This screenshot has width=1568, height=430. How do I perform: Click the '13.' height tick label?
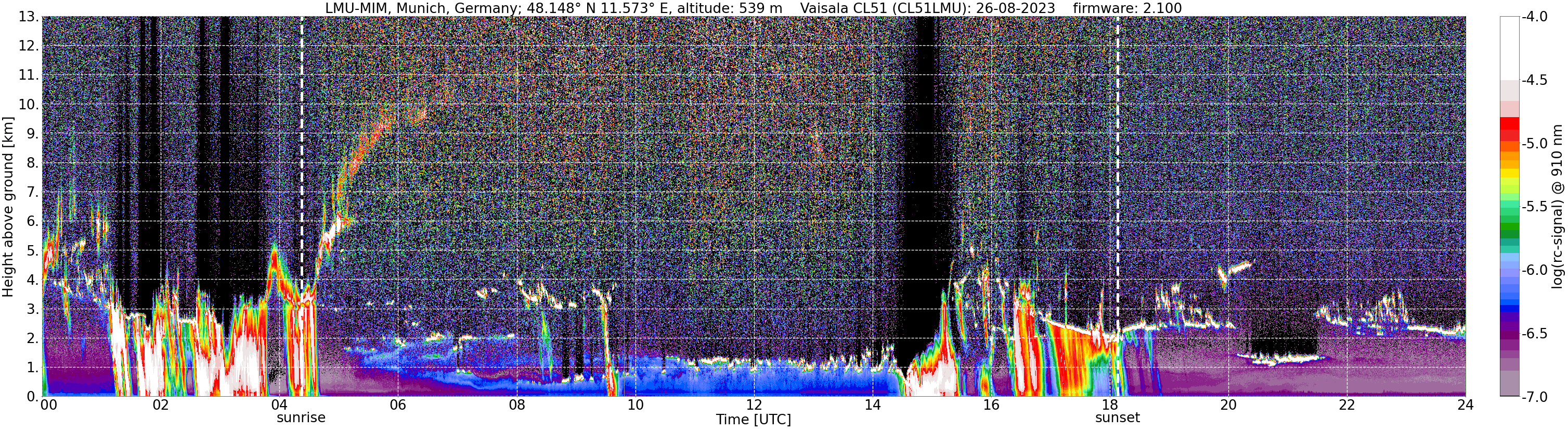[x=29, y=17]
